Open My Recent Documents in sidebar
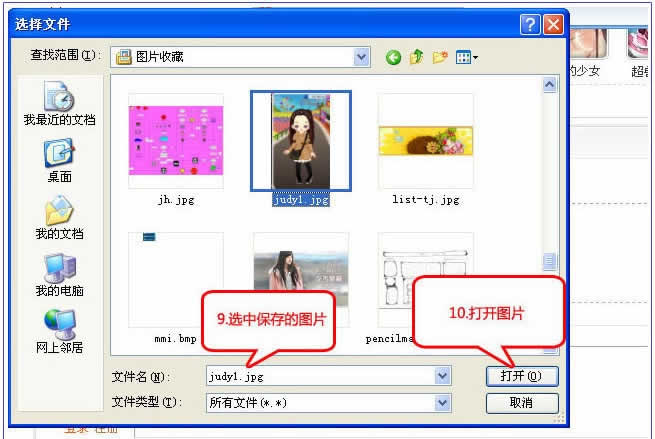This screenshot has width=655, height=439. 59,104
